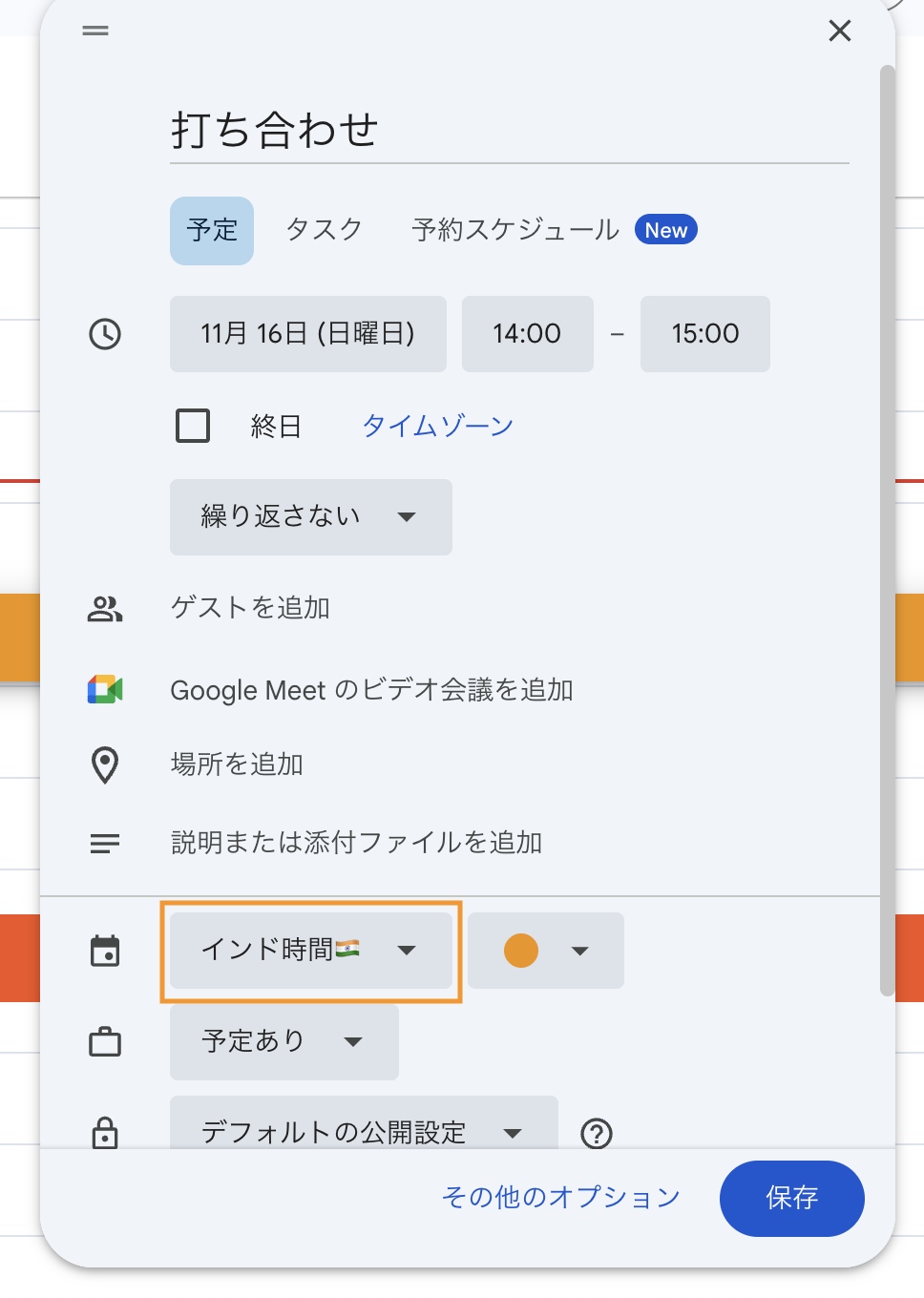This screenshot has width=924, height=1298.
Task: Click the location pin icon
Action: coord(105,764)
